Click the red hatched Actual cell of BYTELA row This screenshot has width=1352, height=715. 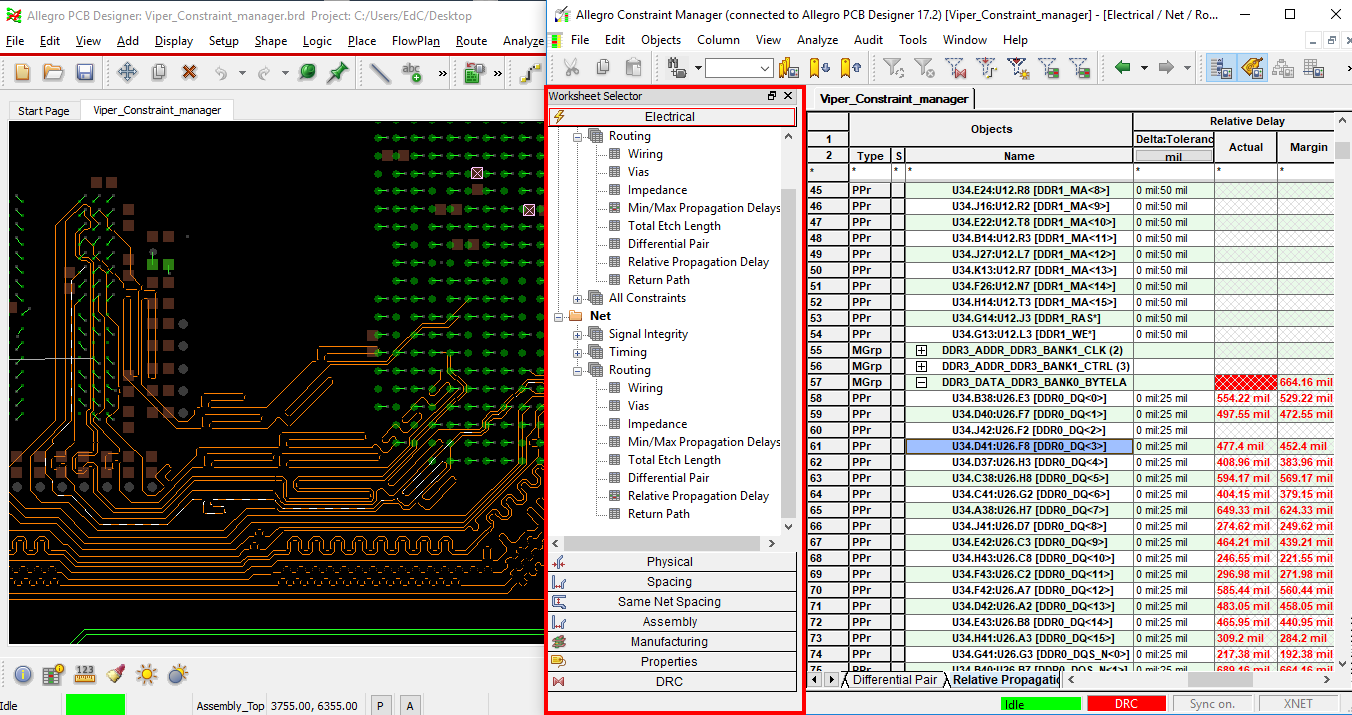point(1246,382)
